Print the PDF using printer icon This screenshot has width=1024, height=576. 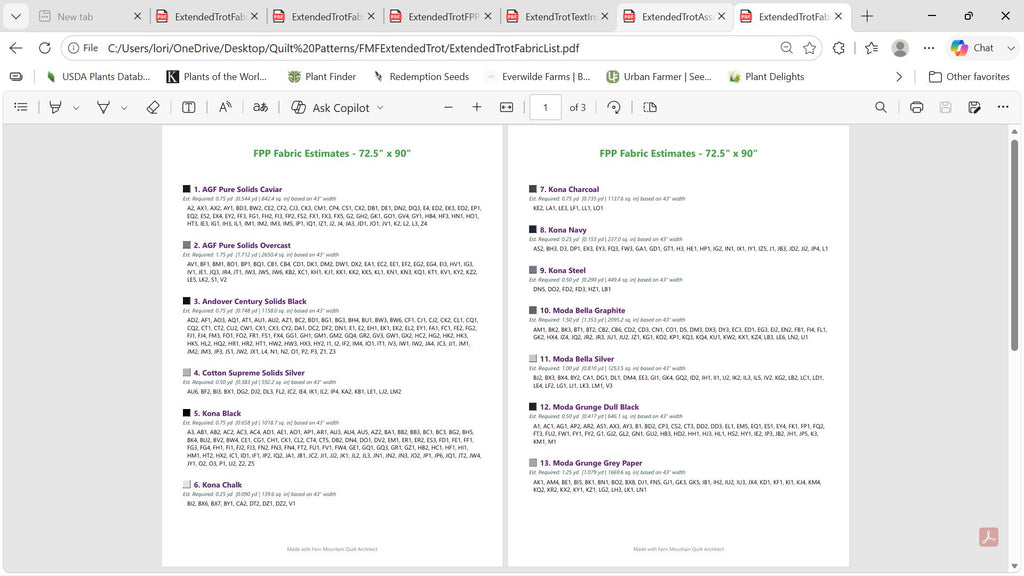point(917,107)
